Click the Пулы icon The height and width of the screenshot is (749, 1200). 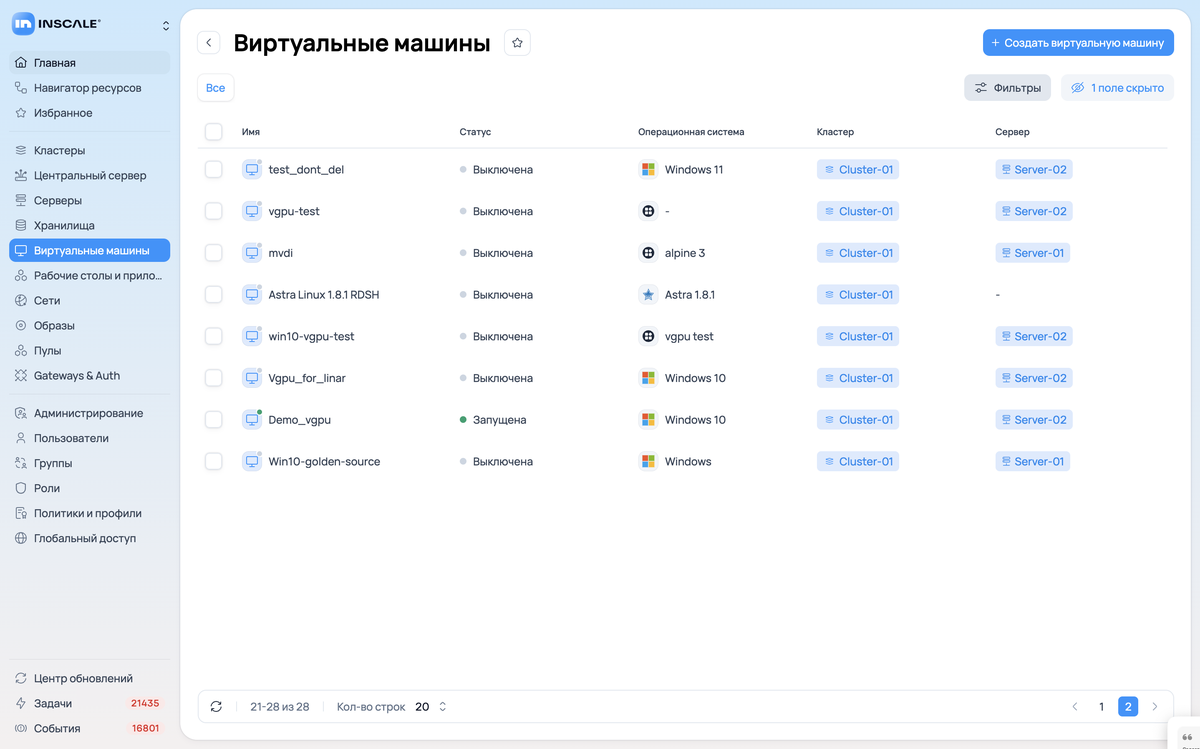[21, 351]
